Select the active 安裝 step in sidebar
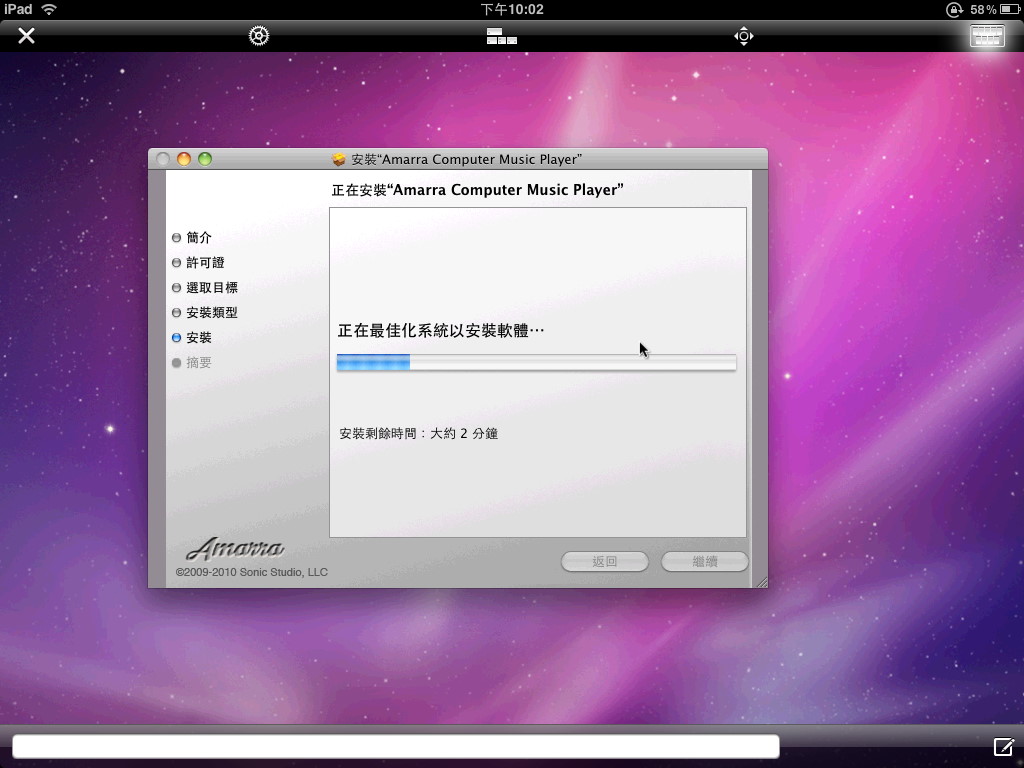Viewport: 1024px width, 768px height. [192, 338]
